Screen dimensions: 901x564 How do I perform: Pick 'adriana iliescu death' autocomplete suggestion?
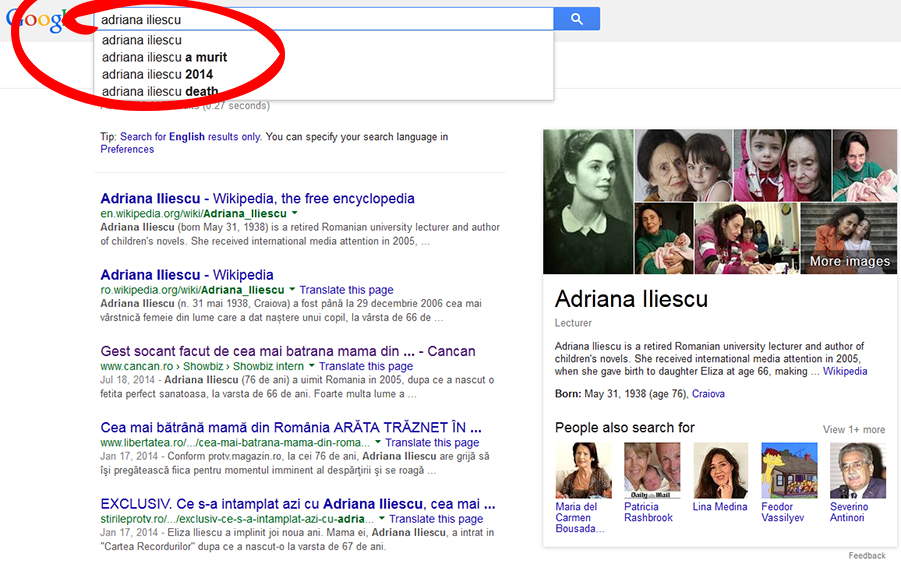pyautogui.click(x=160, y=91)
